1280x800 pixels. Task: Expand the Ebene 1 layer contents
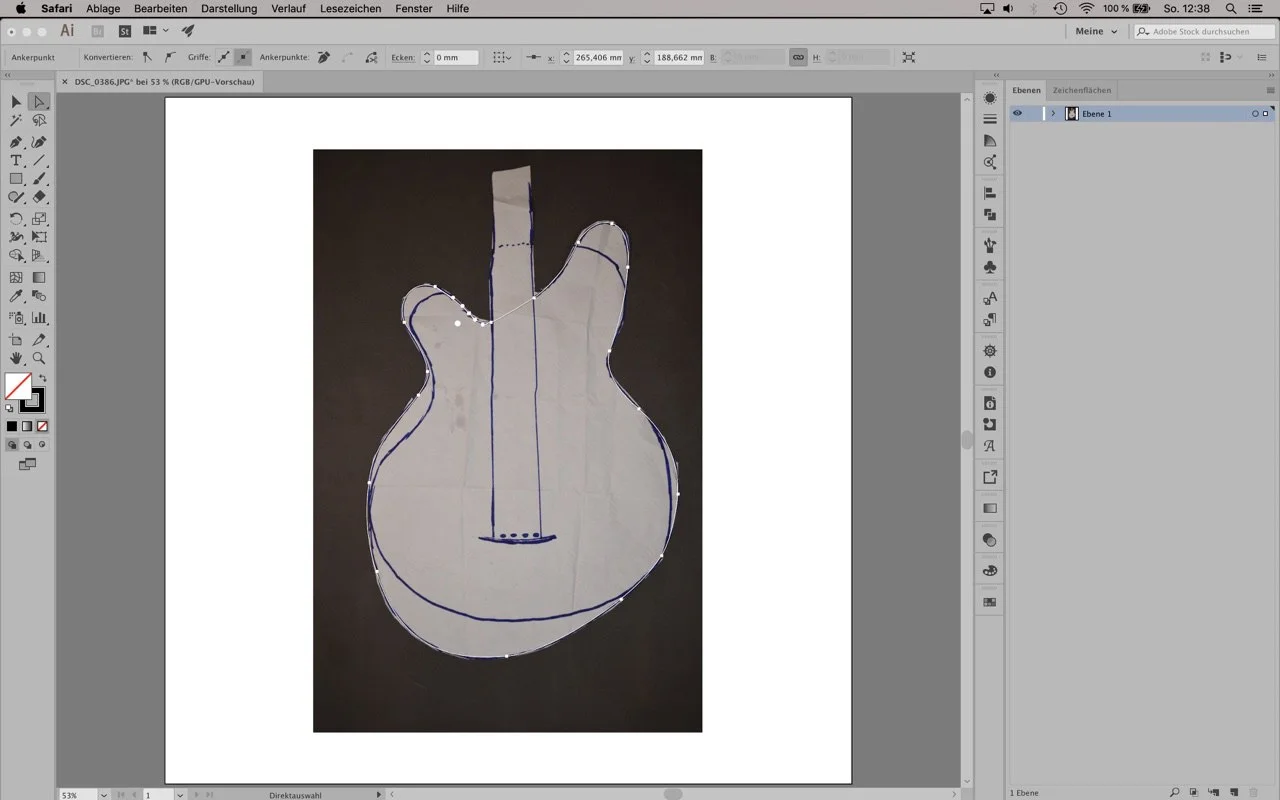(1053, 114)
